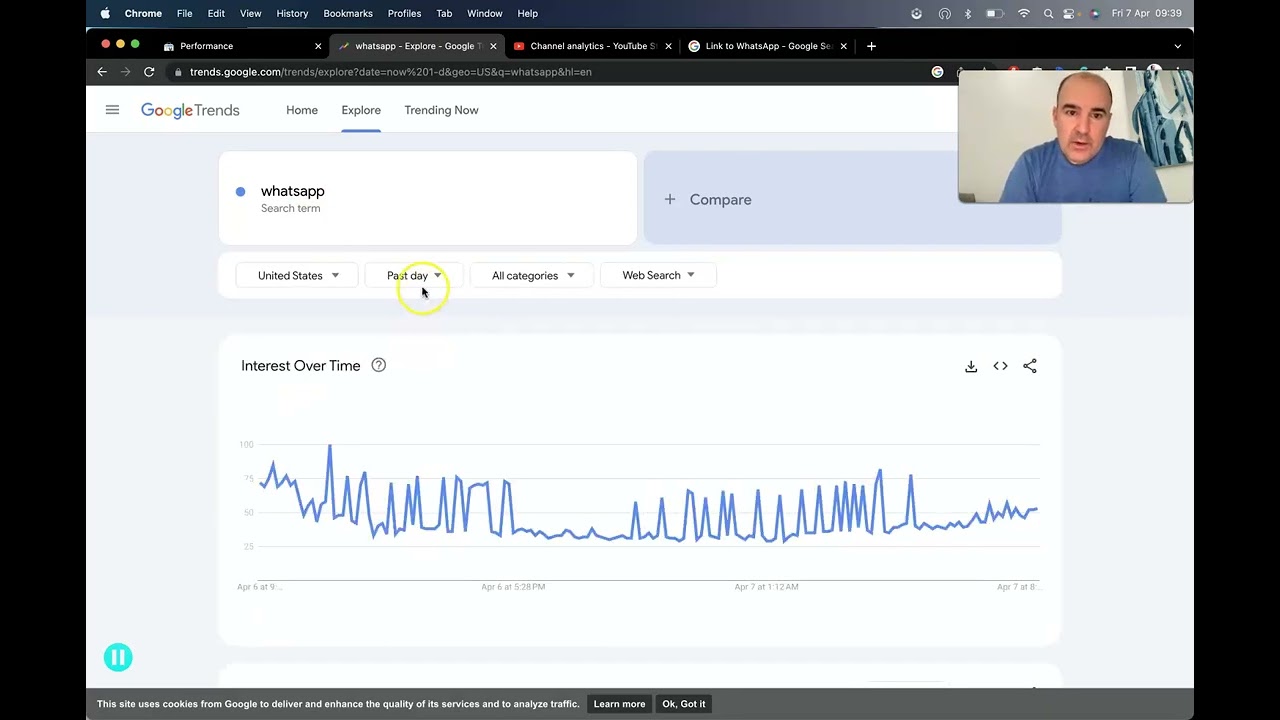
Task: Close the Channel analytics YouTube tab
Action: [668, 46]
